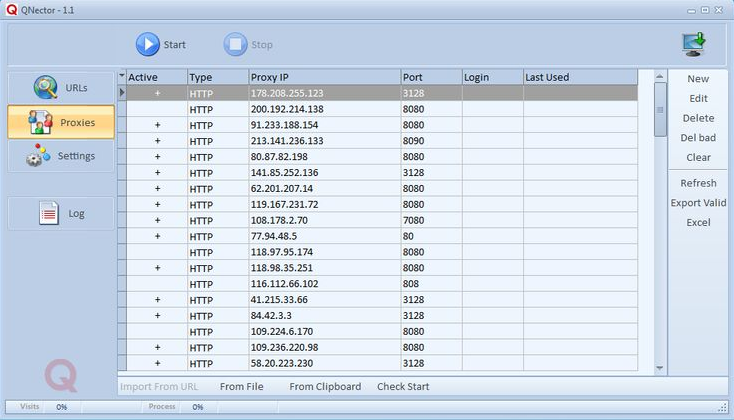The width and height of the screenshot is (734, 420).
Task: Select proxy IP 62.201.207.14
Action: [x=282, y=189]
